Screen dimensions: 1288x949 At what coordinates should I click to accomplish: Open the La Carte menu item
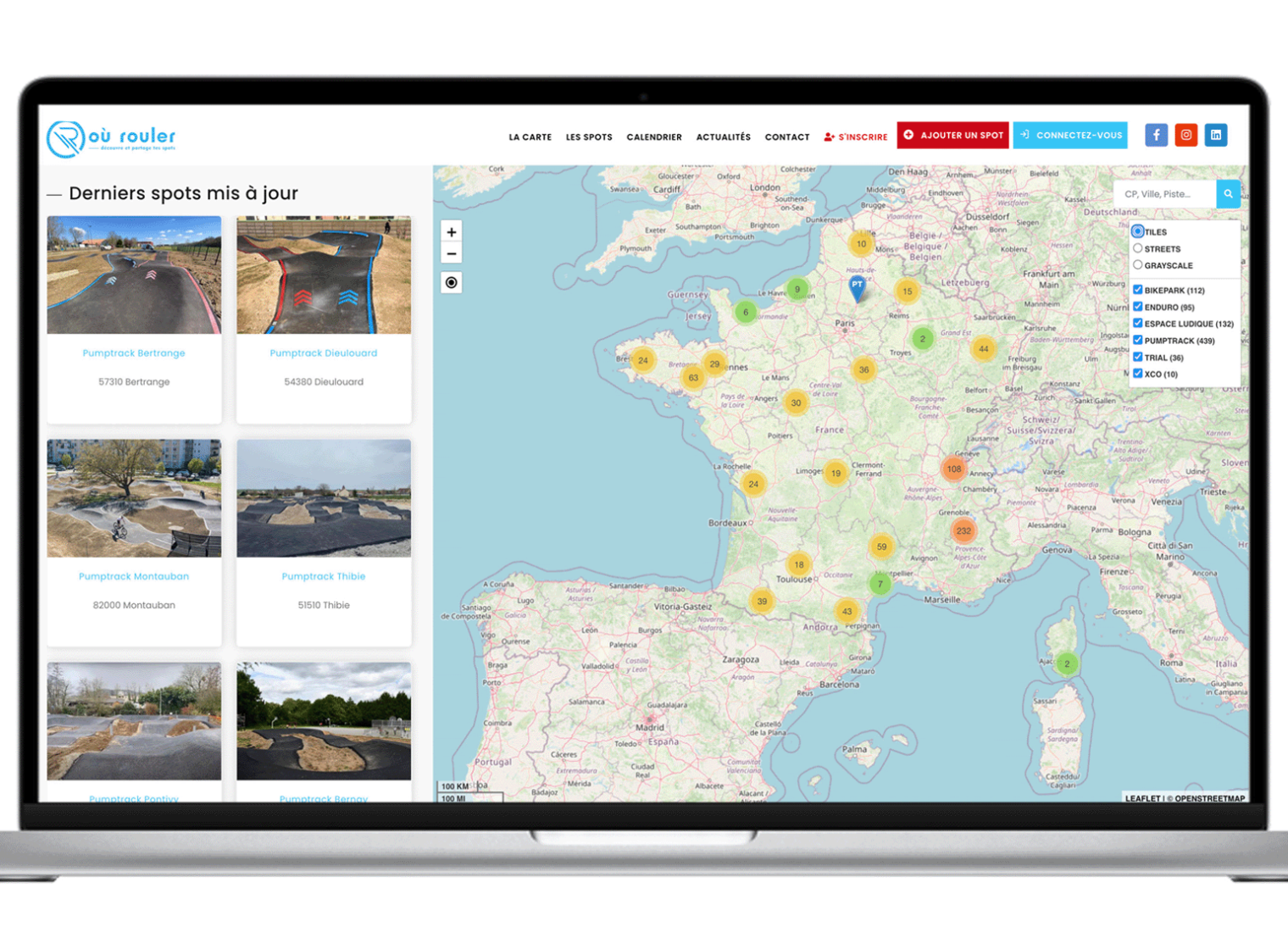(530, 137)
